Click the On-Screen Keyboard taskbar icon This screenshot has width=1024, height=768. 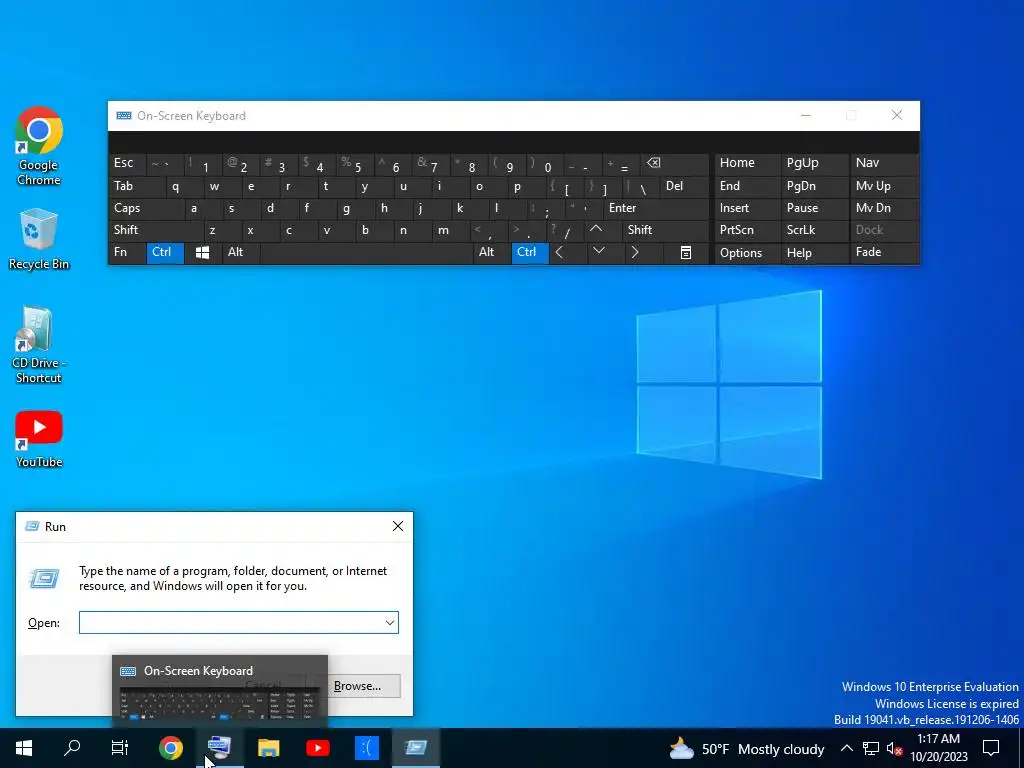pyautogui.click(x=219, y=748)
